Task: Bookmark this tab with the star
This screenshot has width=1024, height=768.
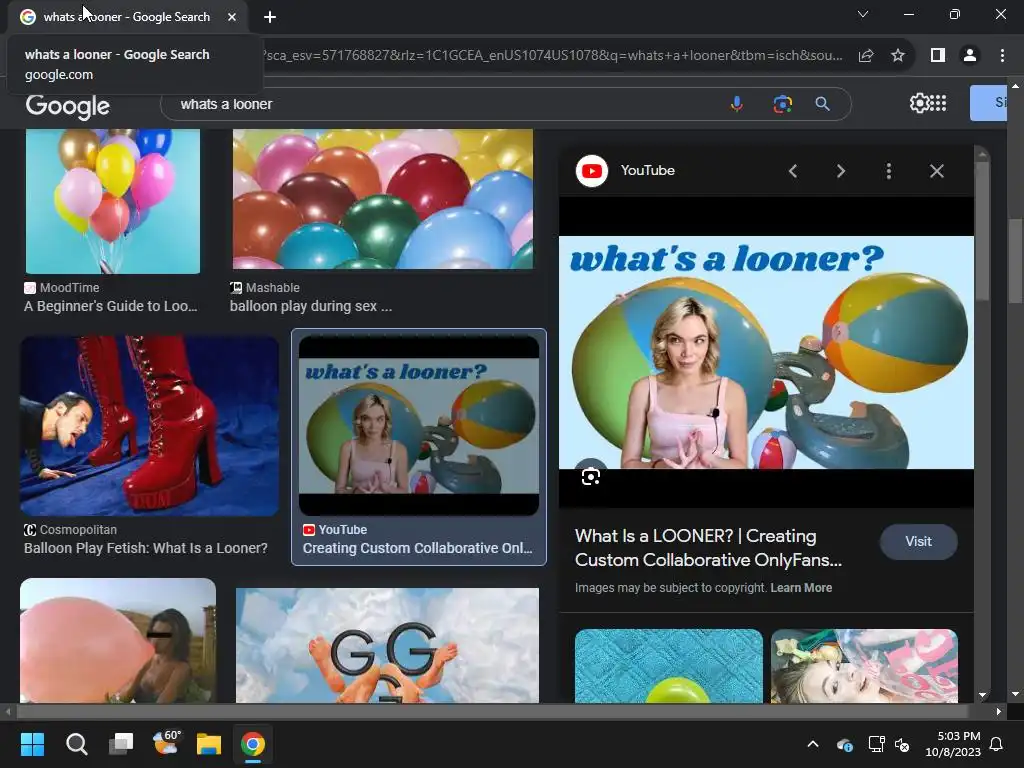Action: (898, 56)
